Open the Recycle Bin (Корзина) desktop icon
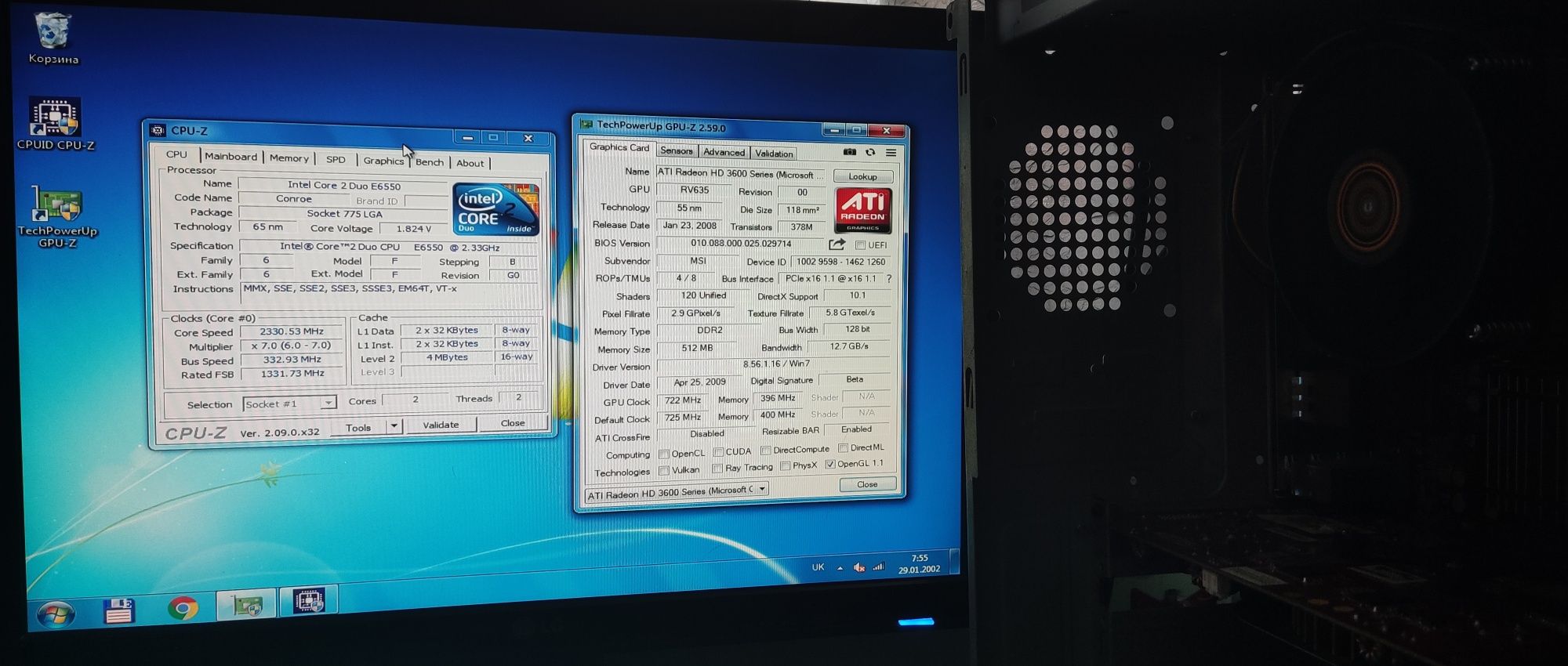This screenshot has height=666, width=1568. (x=53, y=38)
